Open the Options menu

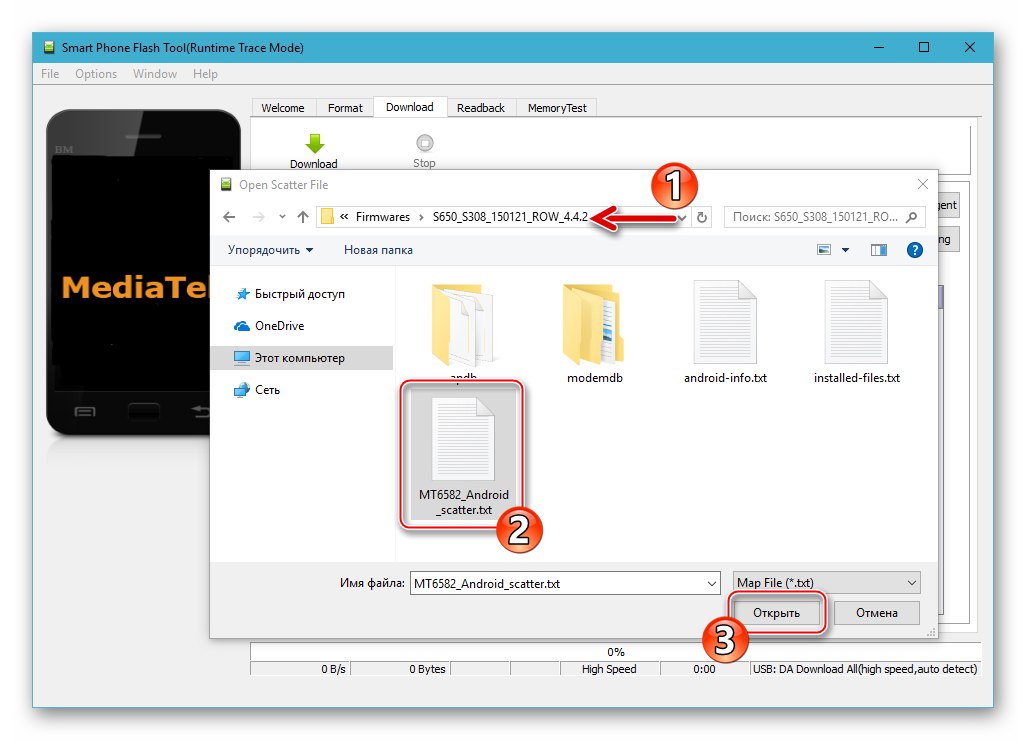pos(96,74)
